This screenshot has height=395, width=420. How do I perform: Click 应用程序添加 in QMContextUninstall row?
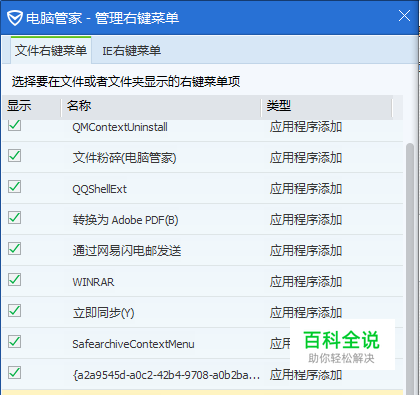tap(306, 127)
